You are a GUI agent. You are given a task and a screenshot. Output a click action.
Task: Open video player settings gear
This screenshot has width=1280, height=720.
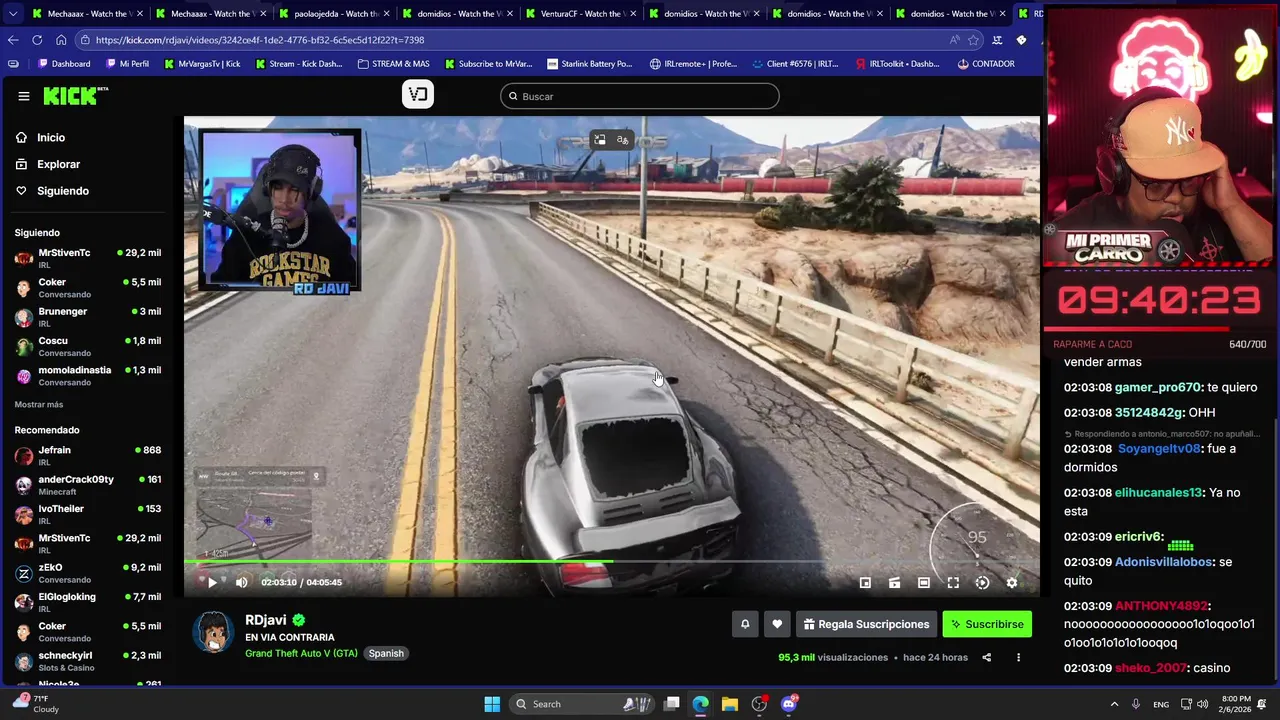[x=1012, y=583]
